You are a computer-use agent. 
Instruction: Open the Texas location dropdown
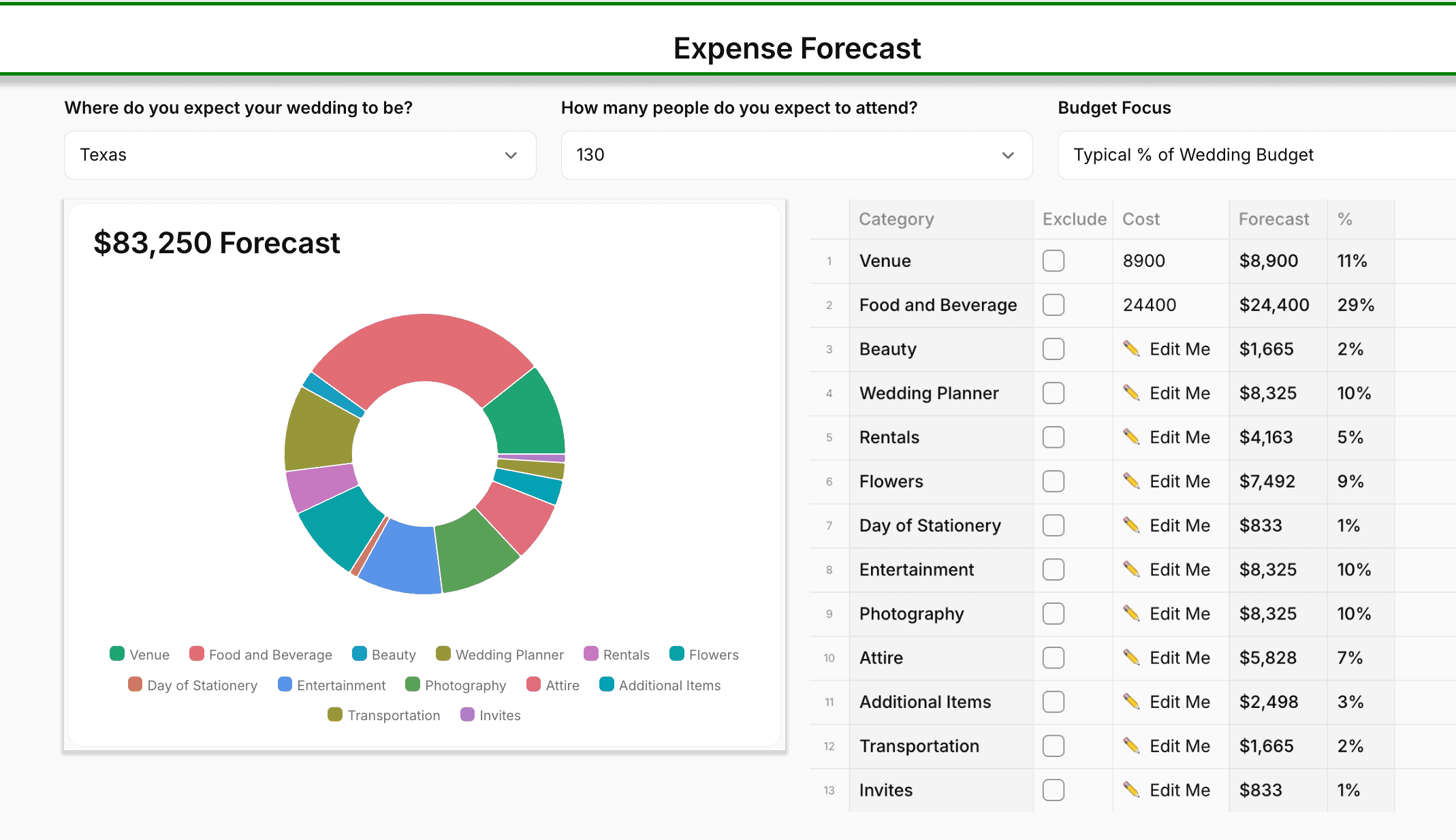pyautogui.click(x=300, y=155)
